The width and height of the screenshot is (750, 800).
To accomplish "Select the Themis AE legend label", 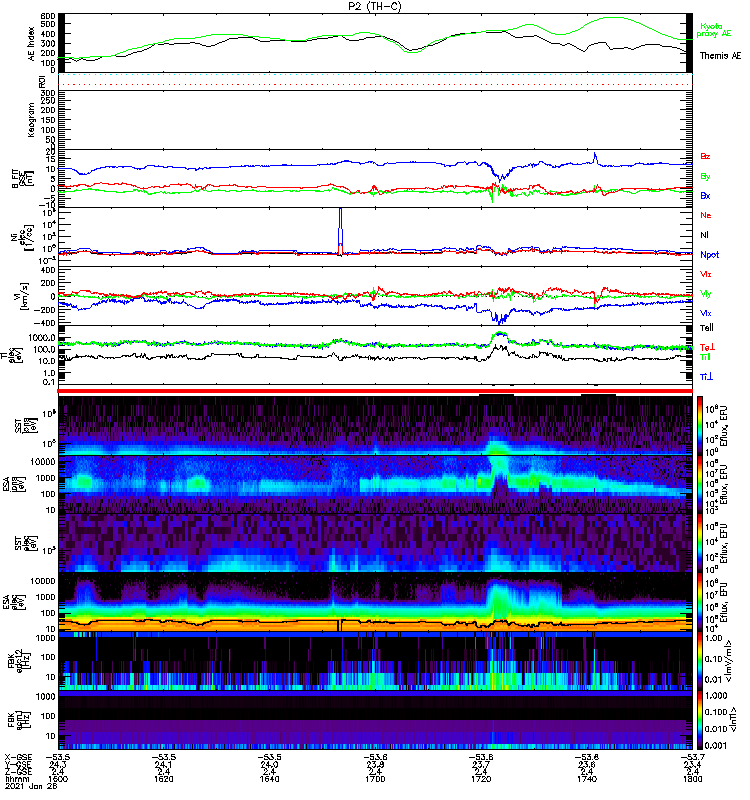I will pyautogui.click(x=720, y=56).
